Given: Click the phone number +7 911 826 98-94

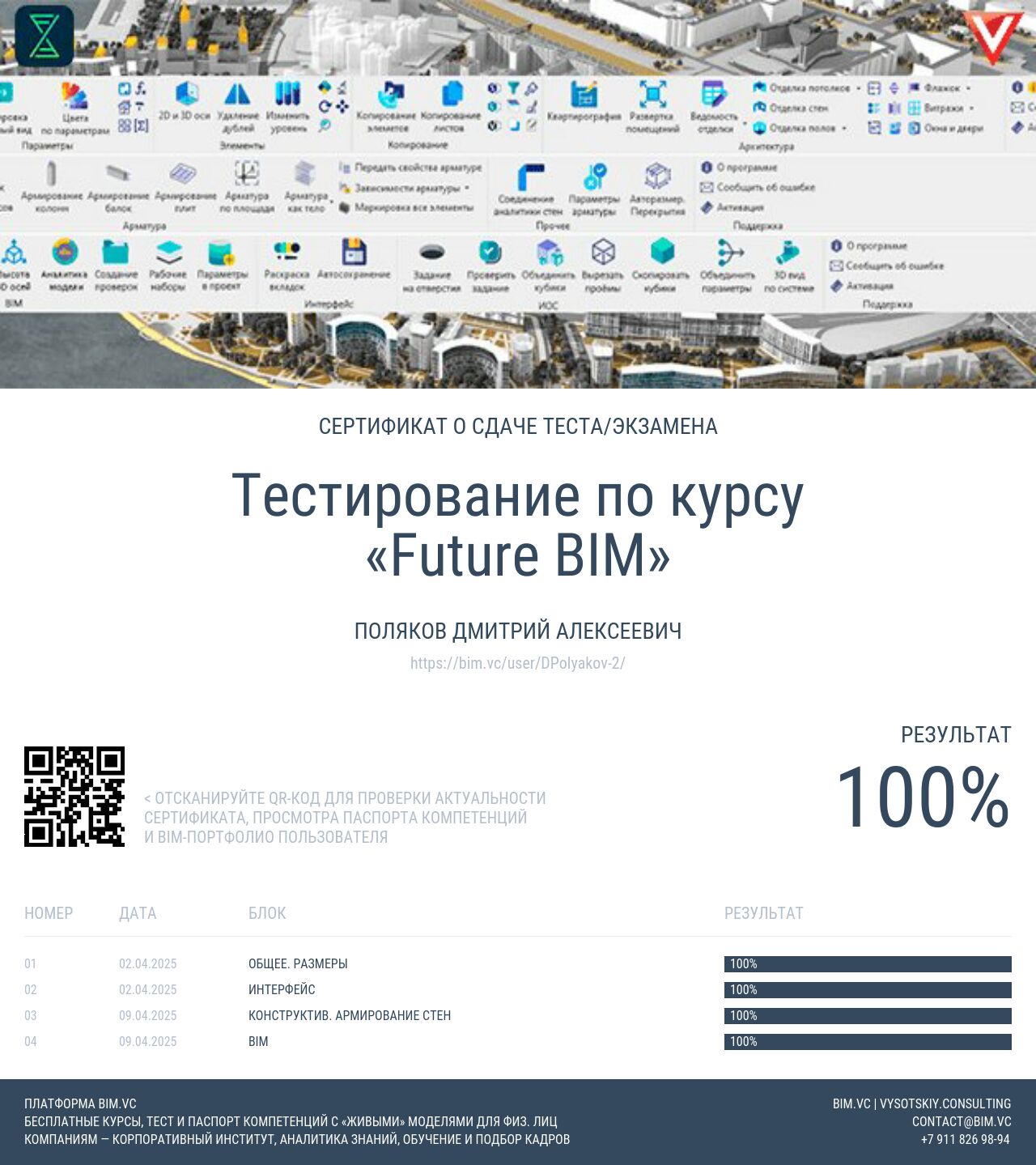Looking at the screenshot, I should point(966,1139).
